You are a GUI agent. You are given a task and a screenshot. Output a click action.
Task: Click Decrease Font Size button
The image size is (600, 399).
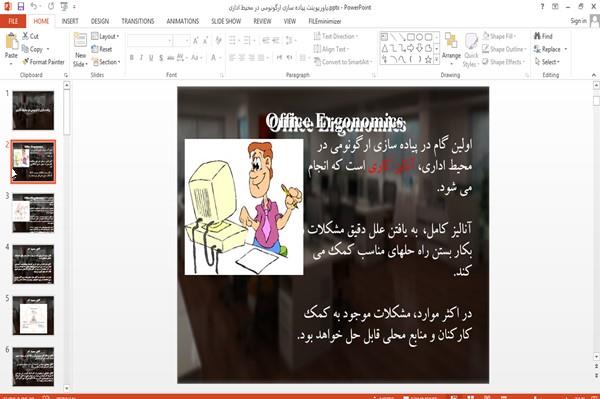tap(205, 40)
